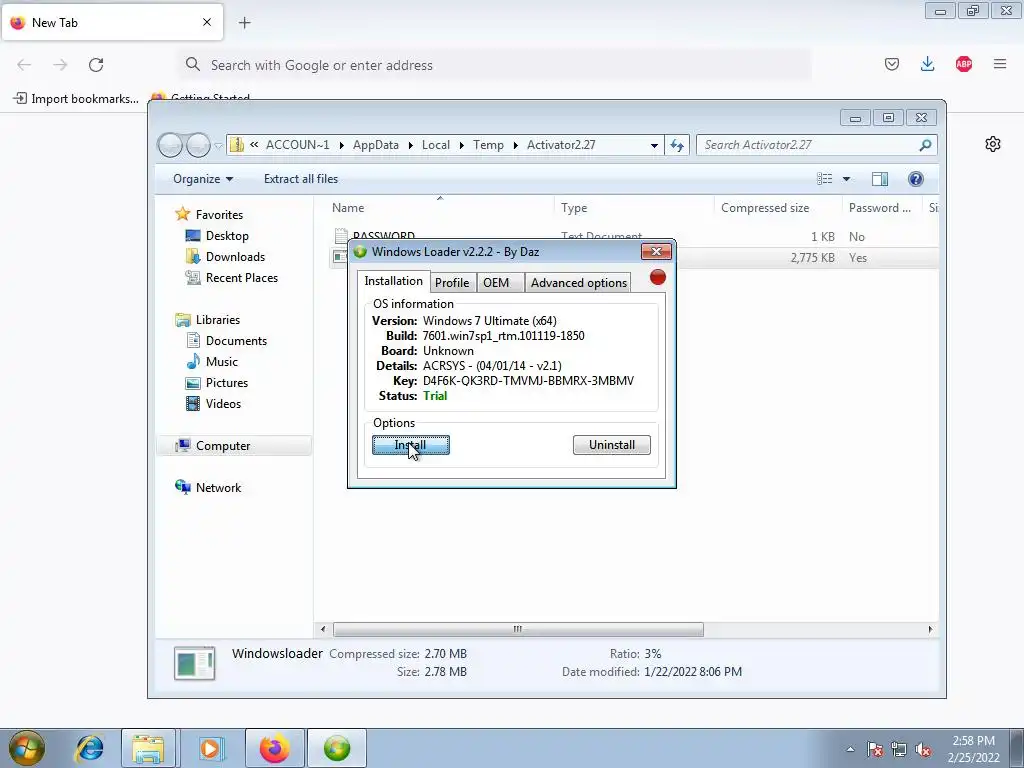This screenshot has width=1024, height=768.
Task: Open the Windows Start menu
Action: [27, 748]
